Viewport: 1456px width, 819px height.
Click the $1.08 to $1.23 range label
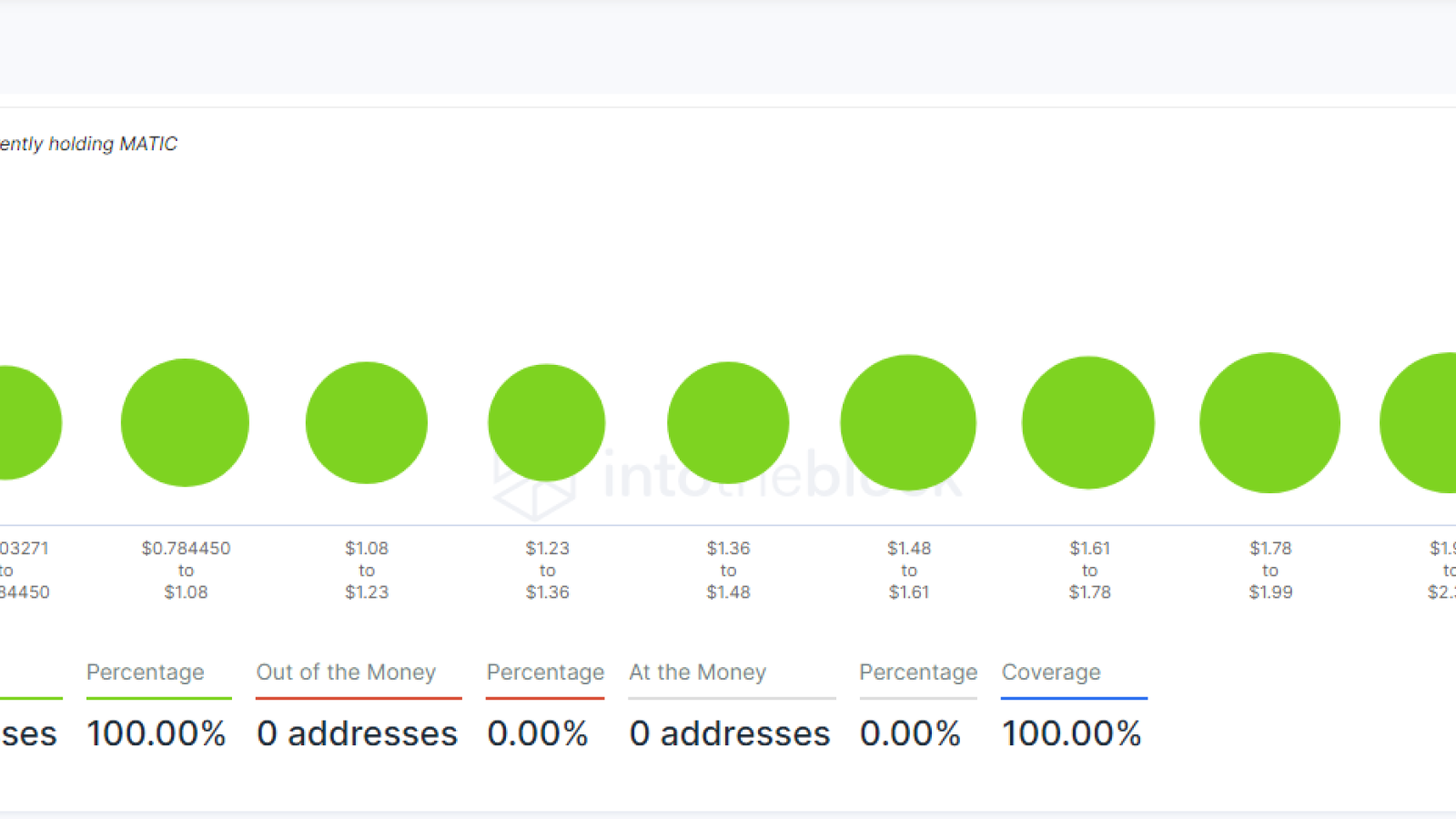[x=367, y=570]
